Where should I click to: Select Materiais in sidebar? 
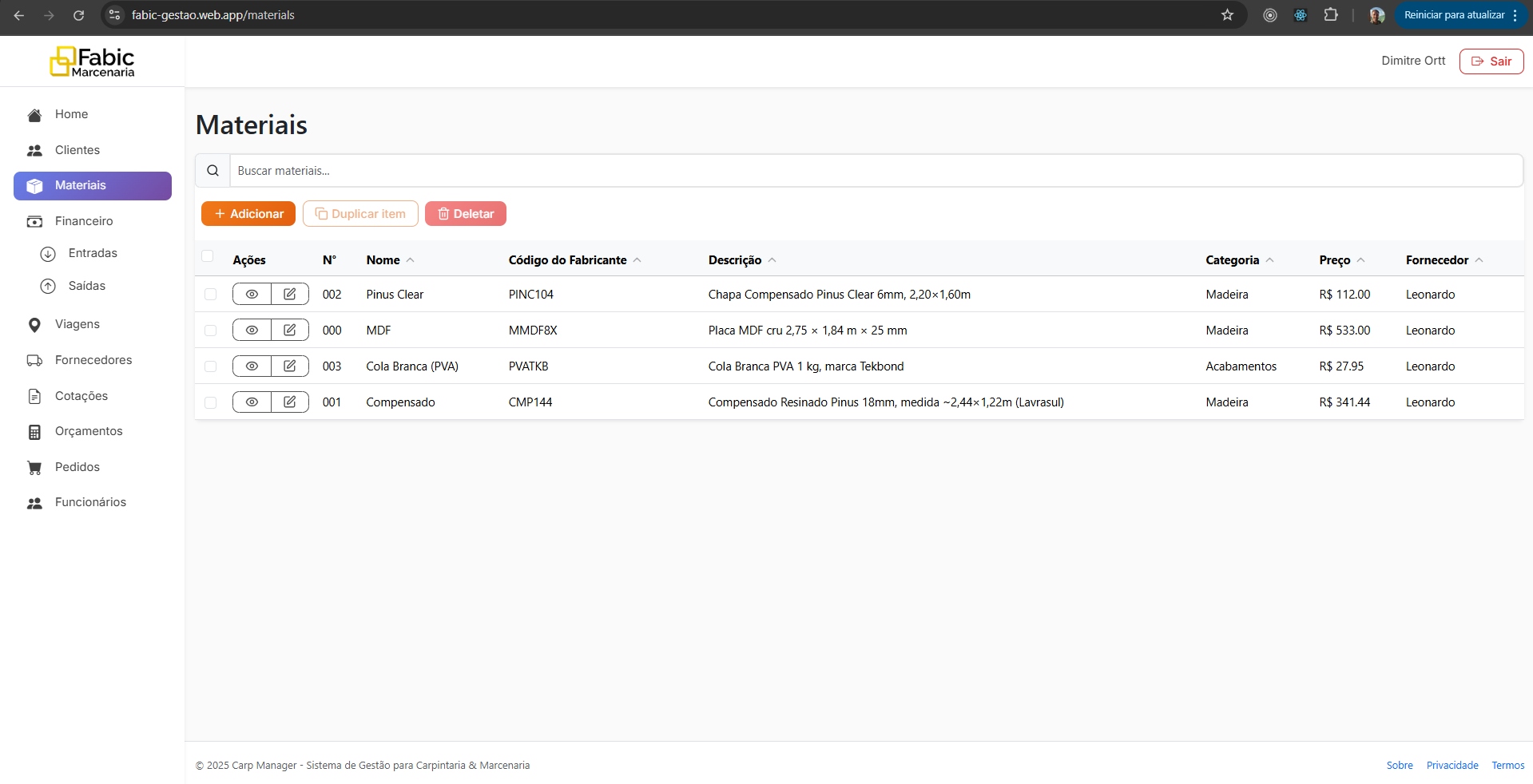point(93,186)
